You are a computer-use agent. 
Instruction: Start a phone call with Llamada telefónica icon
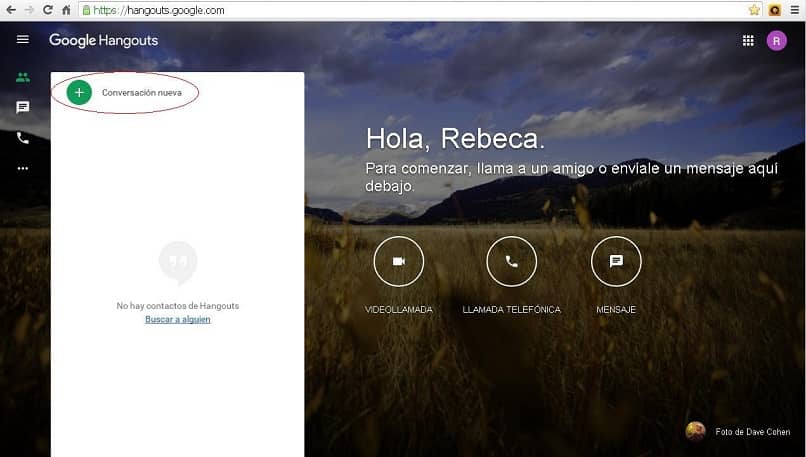click(511, 262)
